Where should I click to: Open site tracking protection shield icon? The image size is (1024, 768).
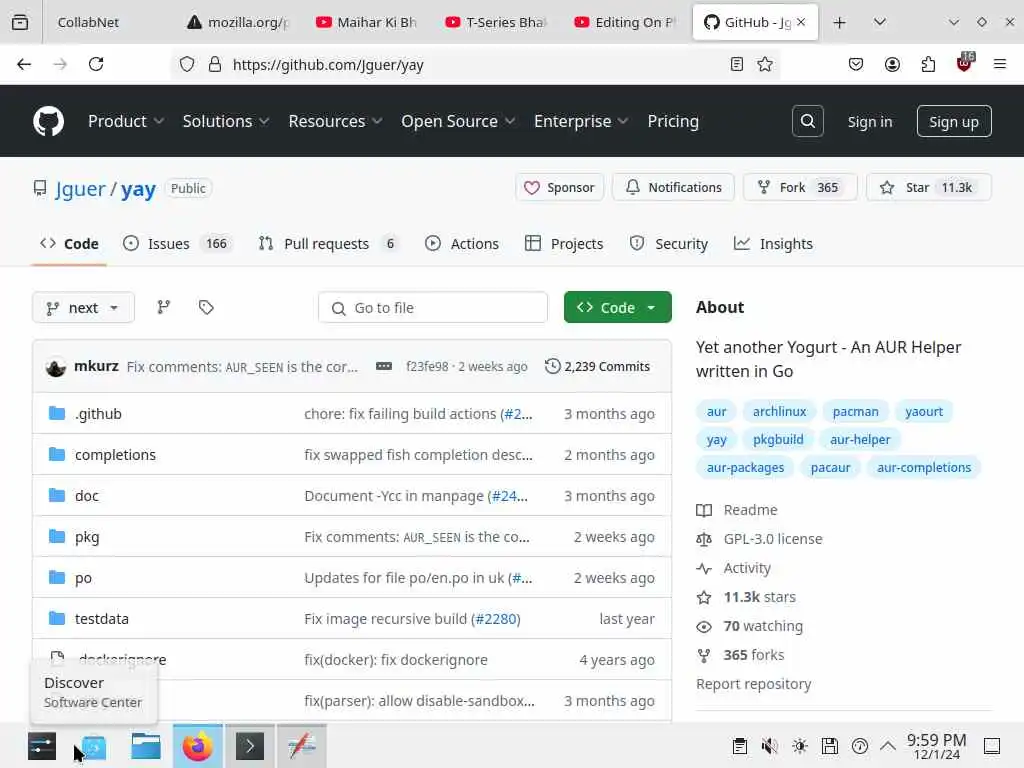pyautogui.click(x=187, y=64)
